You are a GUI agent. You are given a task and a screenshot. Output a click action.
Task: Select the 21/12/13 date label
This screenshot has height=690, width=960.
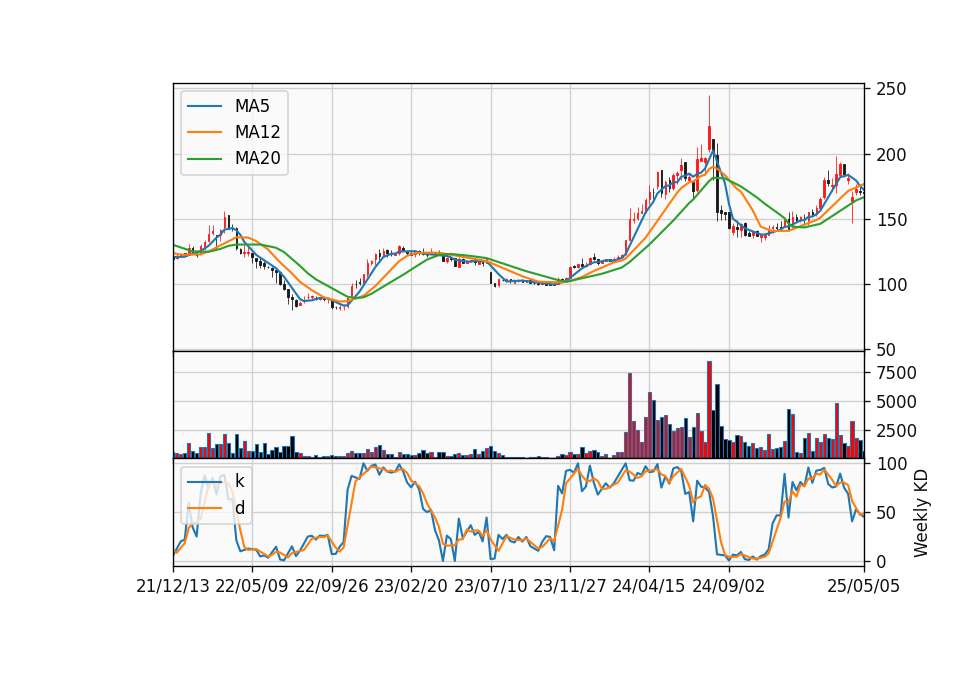(173, 587)
